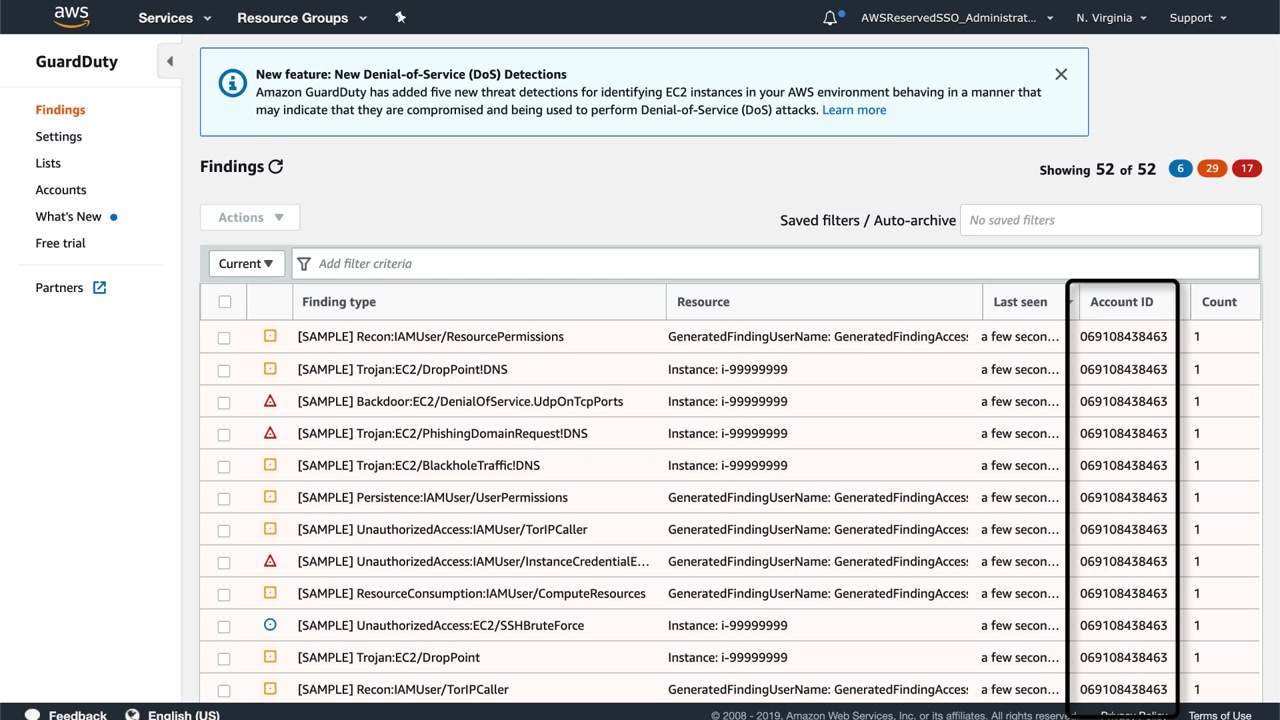Follow the Learn more link

[x=853, y=110]
